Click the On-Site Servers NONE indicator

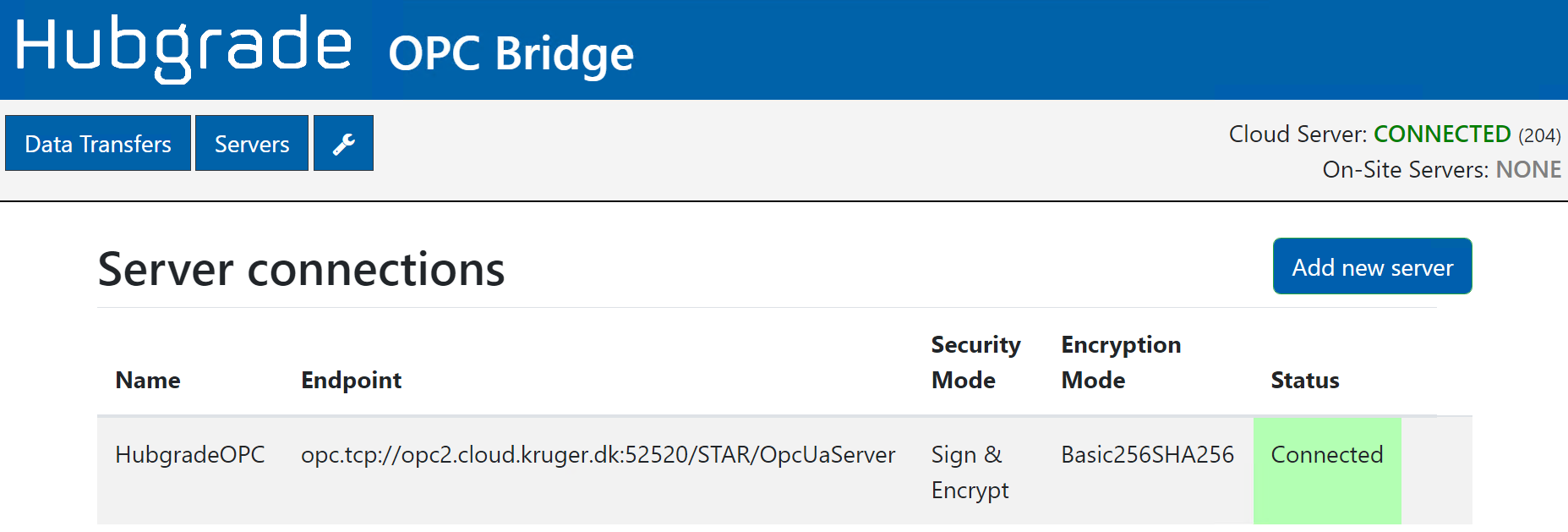click(1527, 170)
